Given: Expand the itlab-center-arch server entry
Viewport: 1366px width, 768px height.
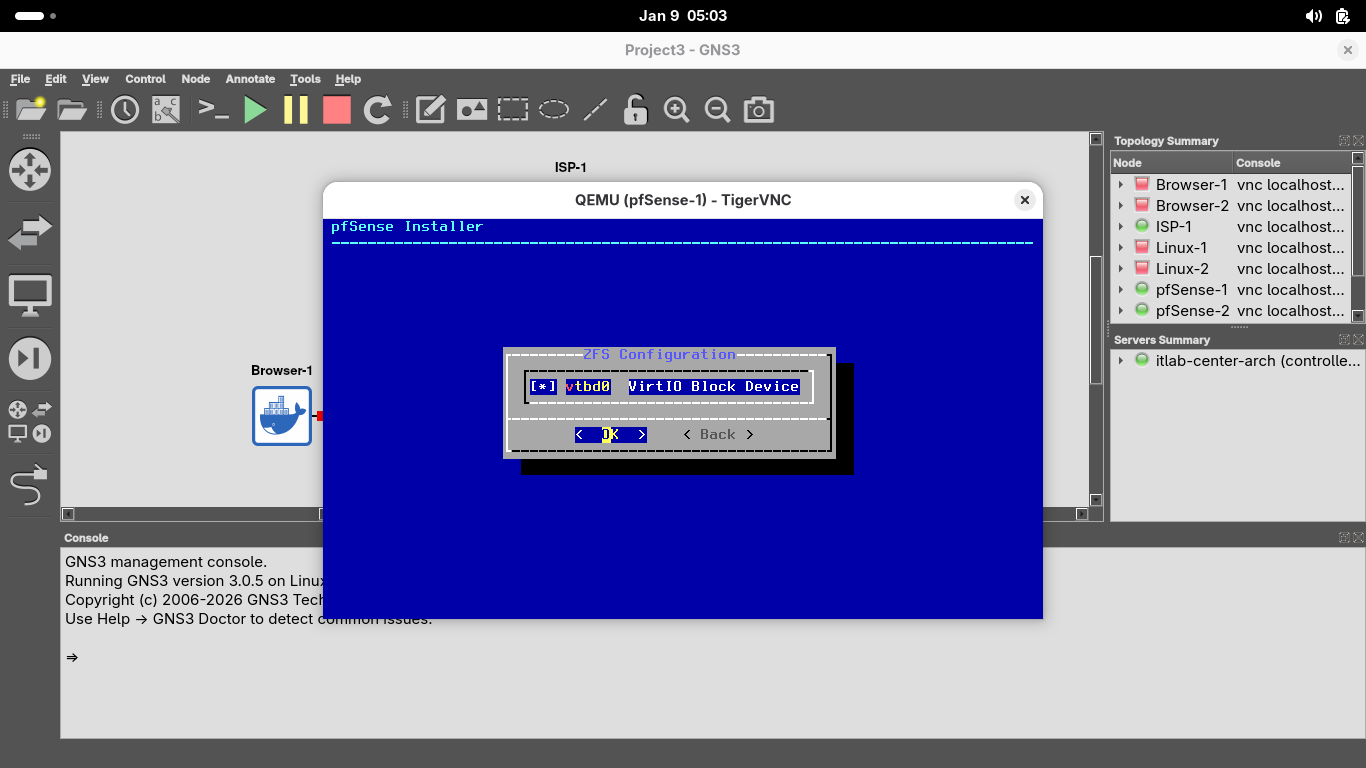Looking at the screenshot, I should (1121, 361).
